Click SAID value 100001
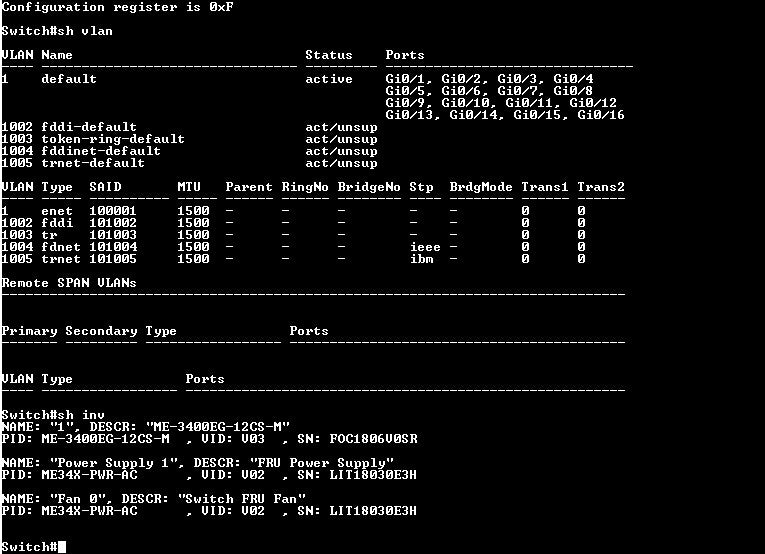765x554 pixels. [113, 211]
